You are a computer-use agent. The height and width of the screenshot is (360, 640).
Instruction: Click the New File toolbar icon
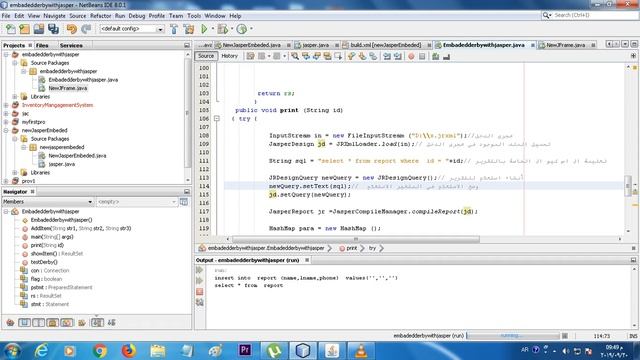tap(10, 29)
